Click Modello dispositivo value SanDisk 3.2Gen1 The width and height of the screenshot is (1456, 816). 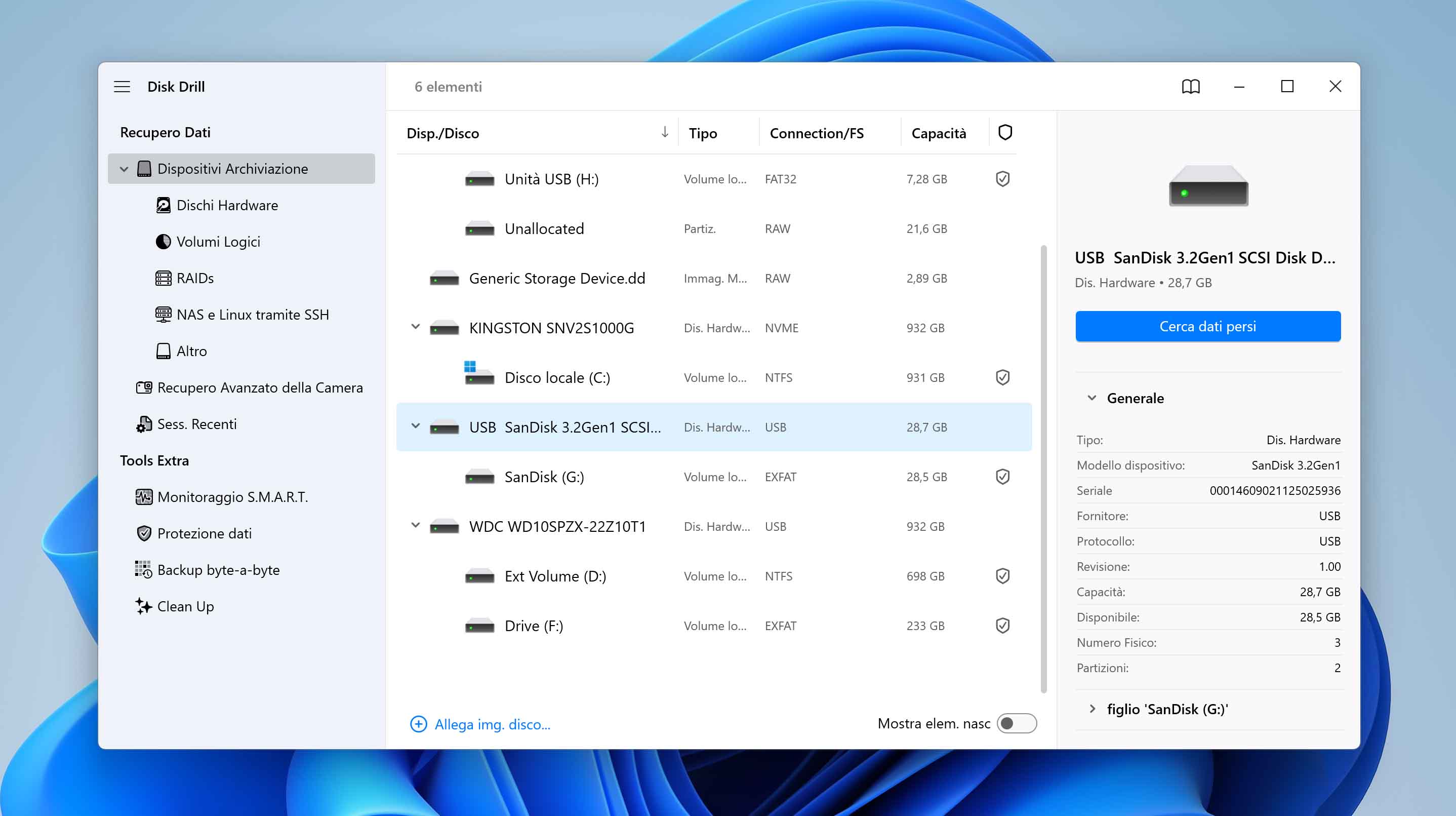point(1296,465)
